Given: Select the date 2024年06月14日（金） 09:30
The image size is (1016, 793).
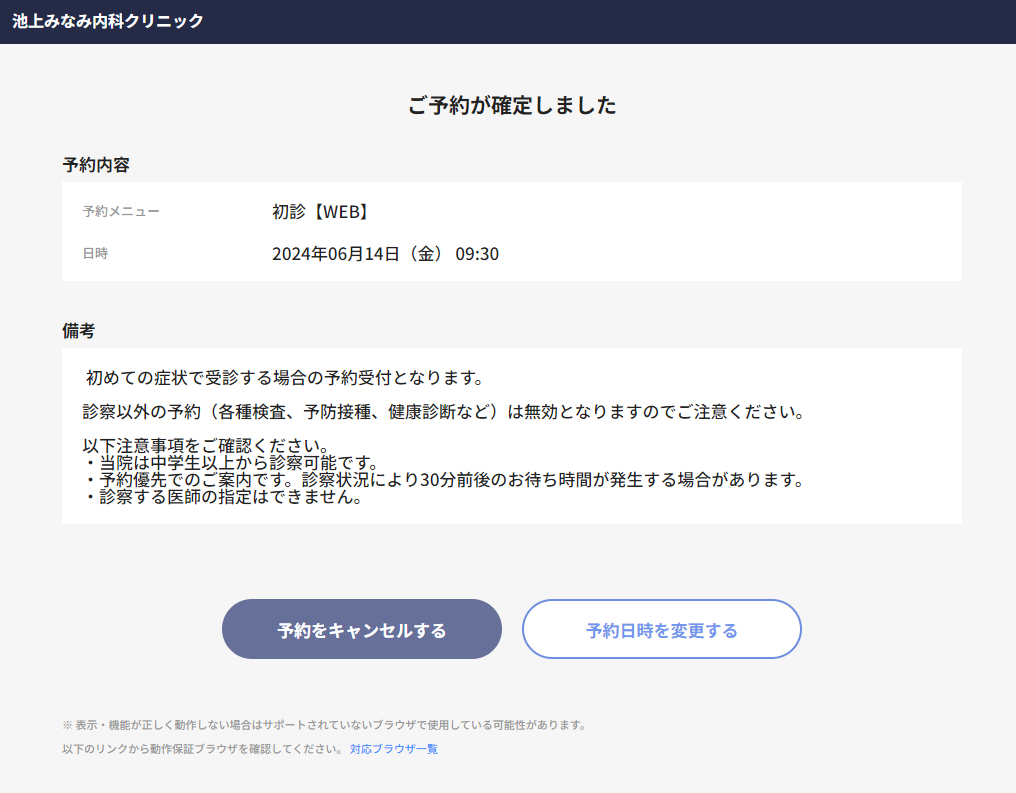Looking at the screenshot, I should 386,254.
